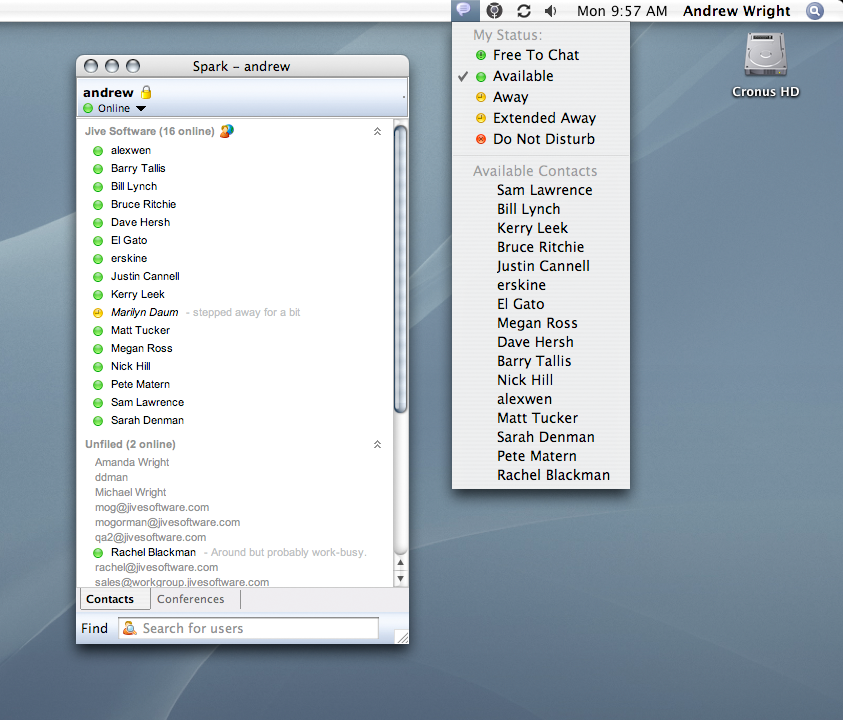Click Sarah Denman's green status dot in roster
The image size is (843, 720).
click(x=98, y=421)
